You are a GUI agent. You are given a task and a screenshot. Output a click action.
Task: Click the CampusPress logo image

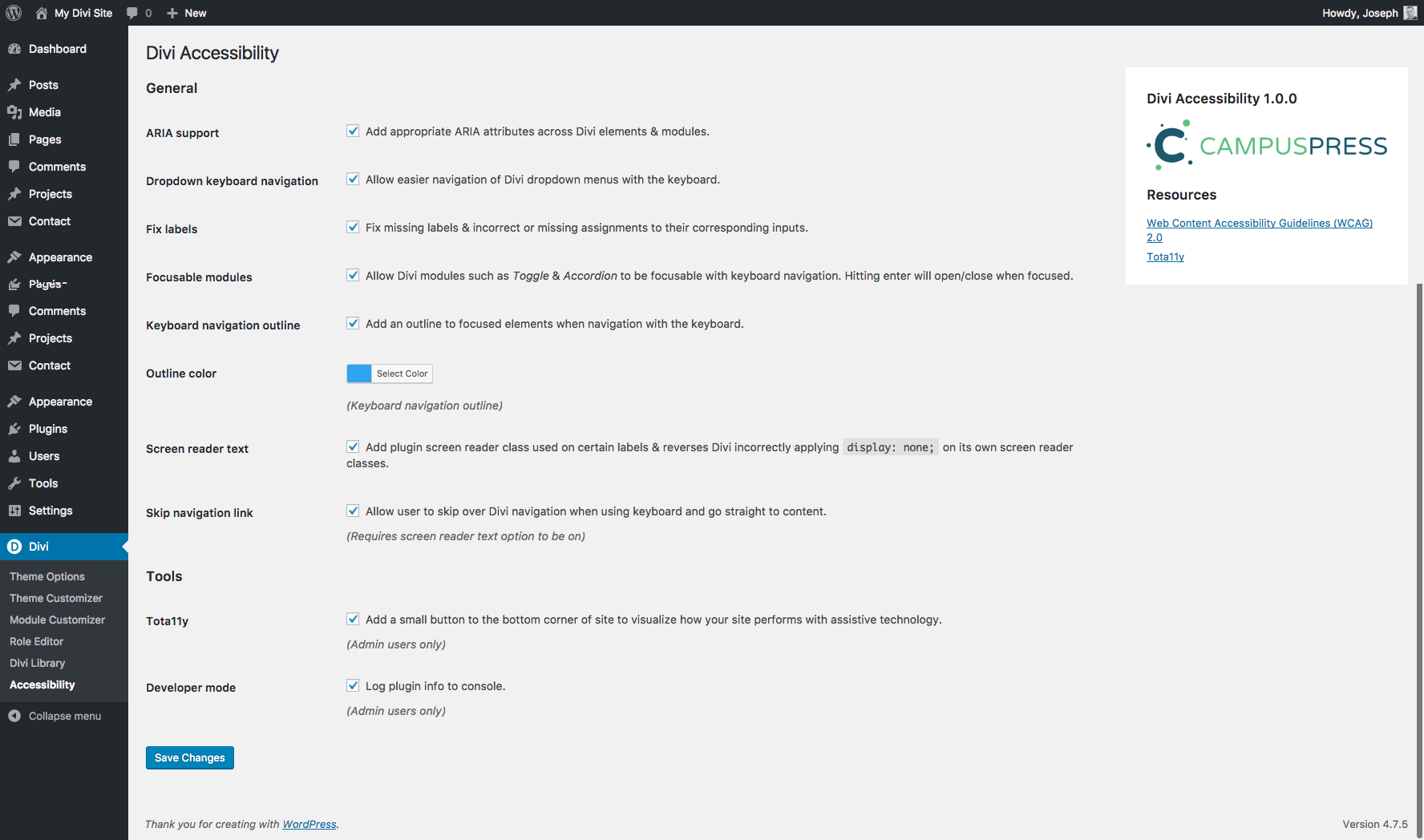pyautogui.click(x=1267, y=145)
